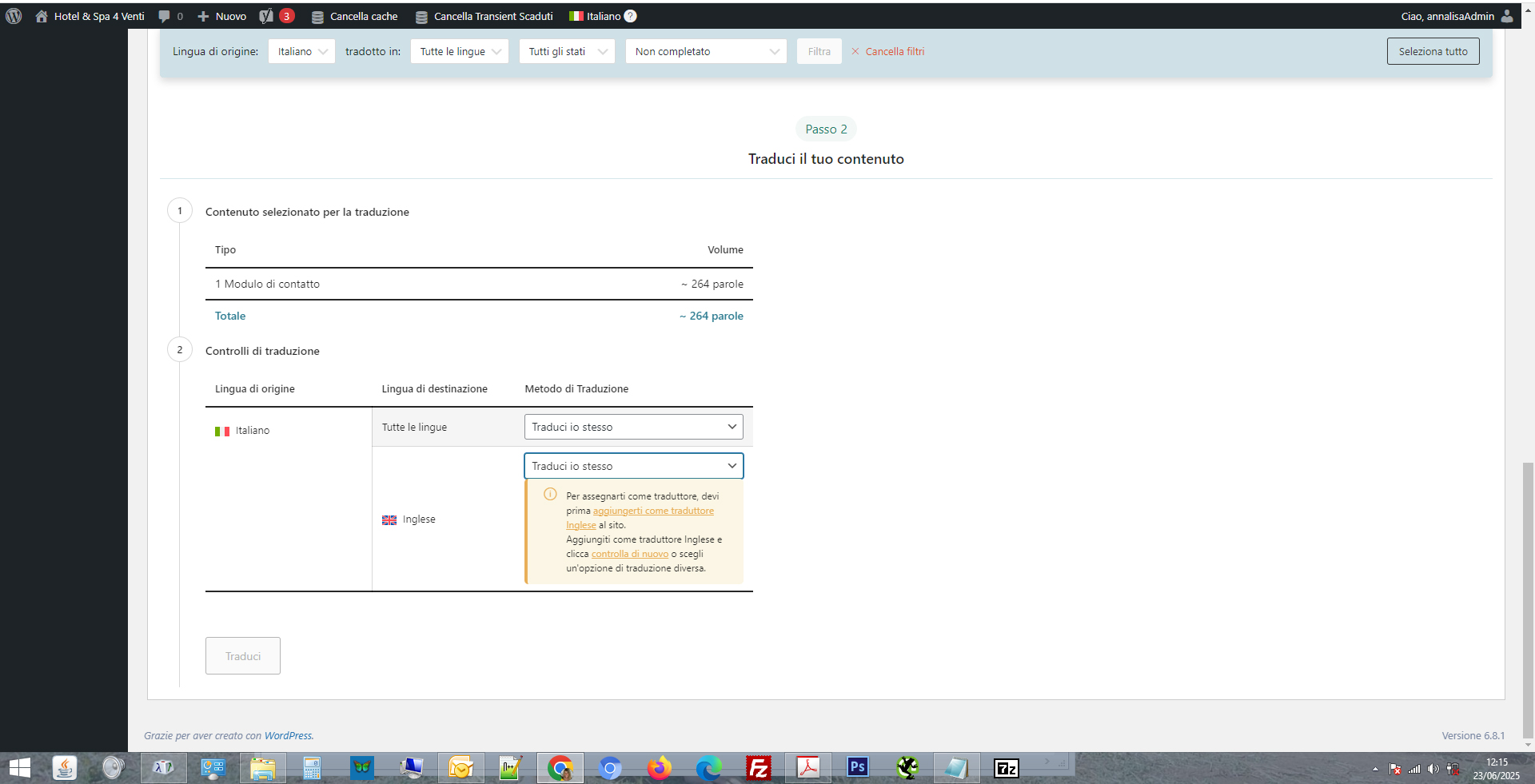This screenshot has height=784, width=1535.
Task: Click the warning info icon in notice
Action: coord(550,495)
